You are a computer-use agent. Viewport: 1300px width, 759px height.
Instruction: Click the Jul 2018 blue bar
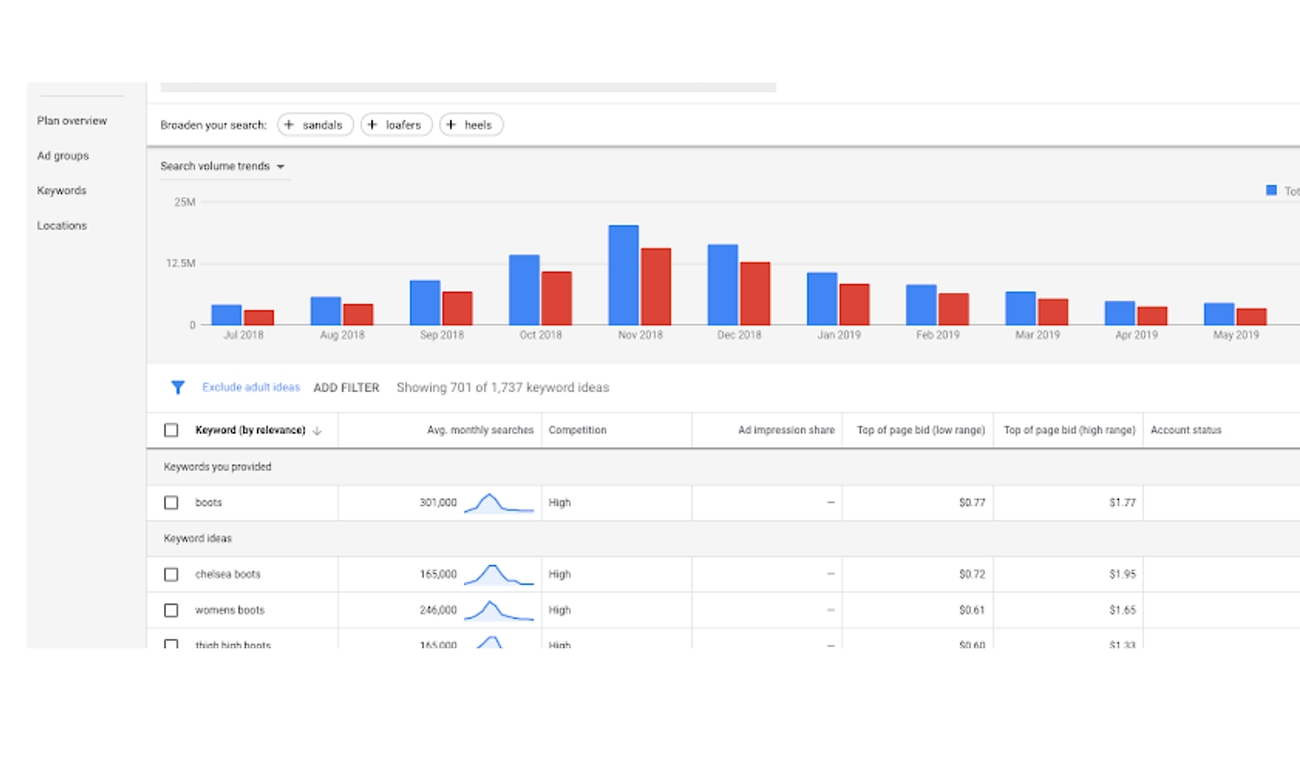(226, 315)
